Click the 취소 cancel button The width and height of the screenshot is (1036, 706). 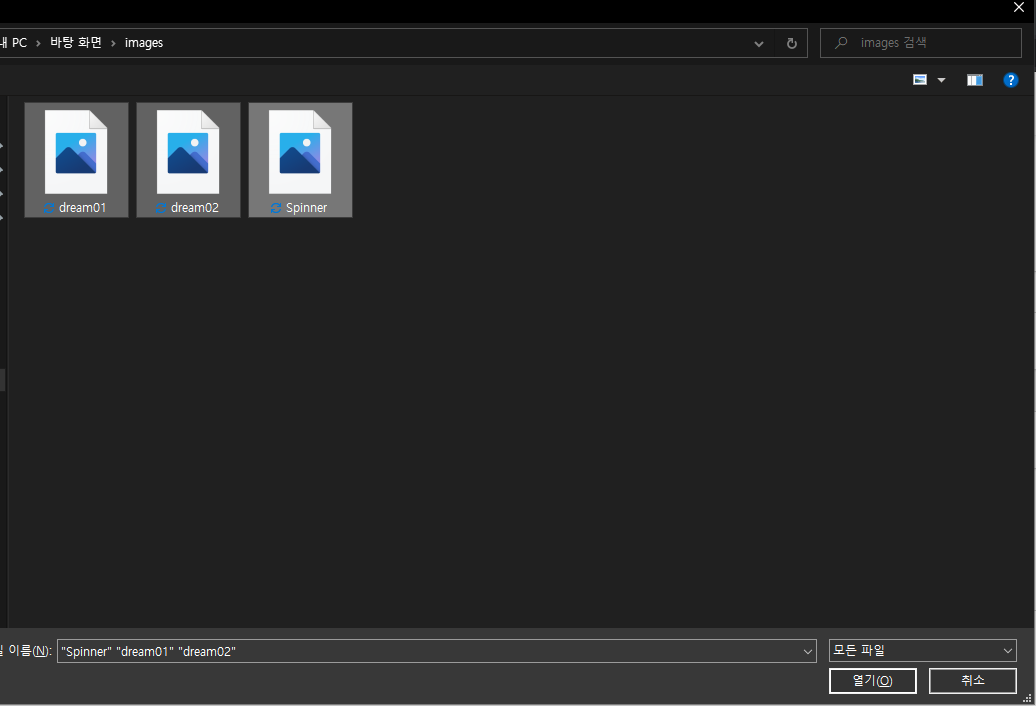point(972,680)
